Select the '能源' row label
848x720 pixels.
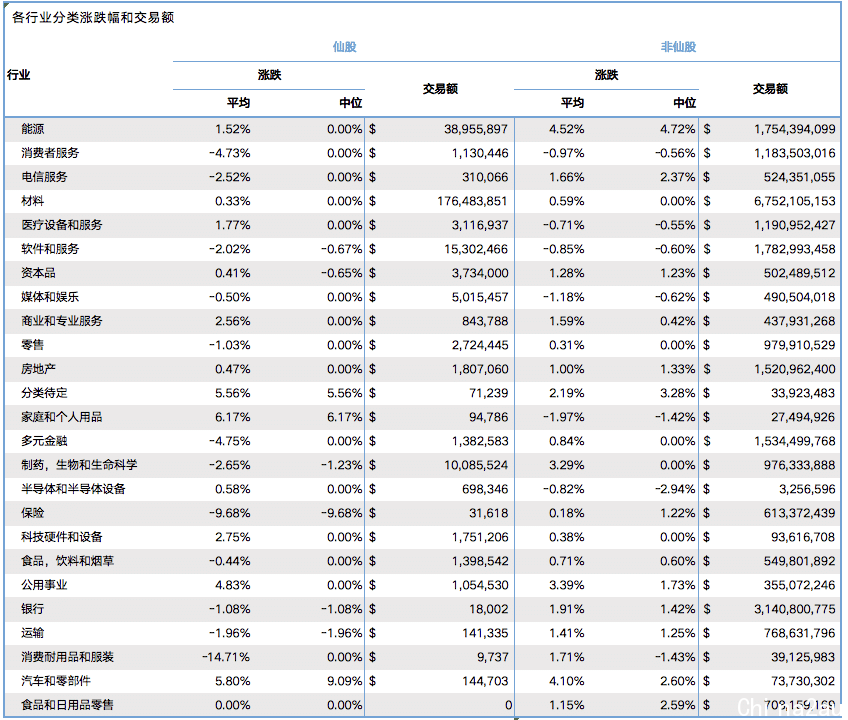[33, 129]
